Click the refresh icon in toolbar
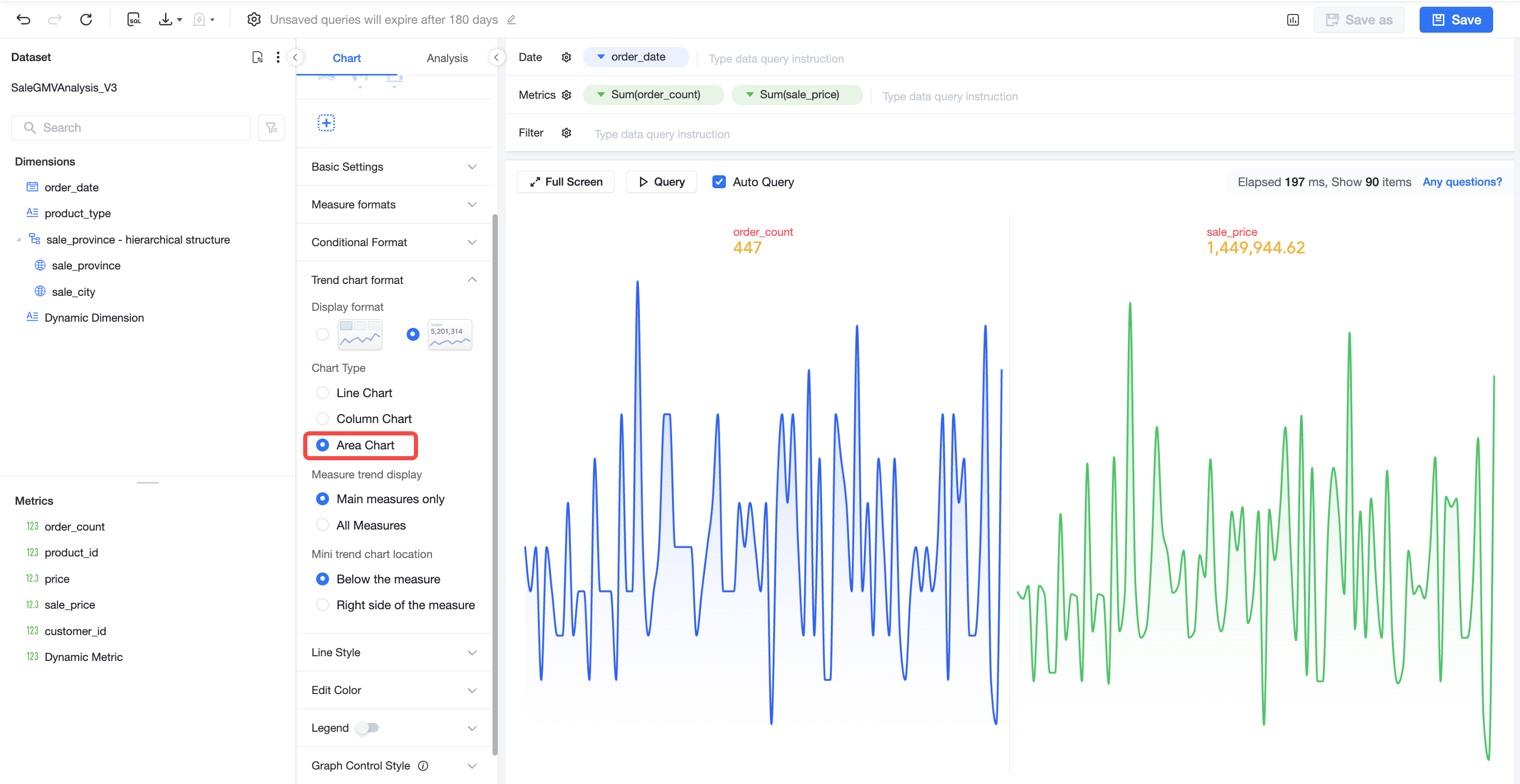1520x784 pixels. click(x=86, y=20)
